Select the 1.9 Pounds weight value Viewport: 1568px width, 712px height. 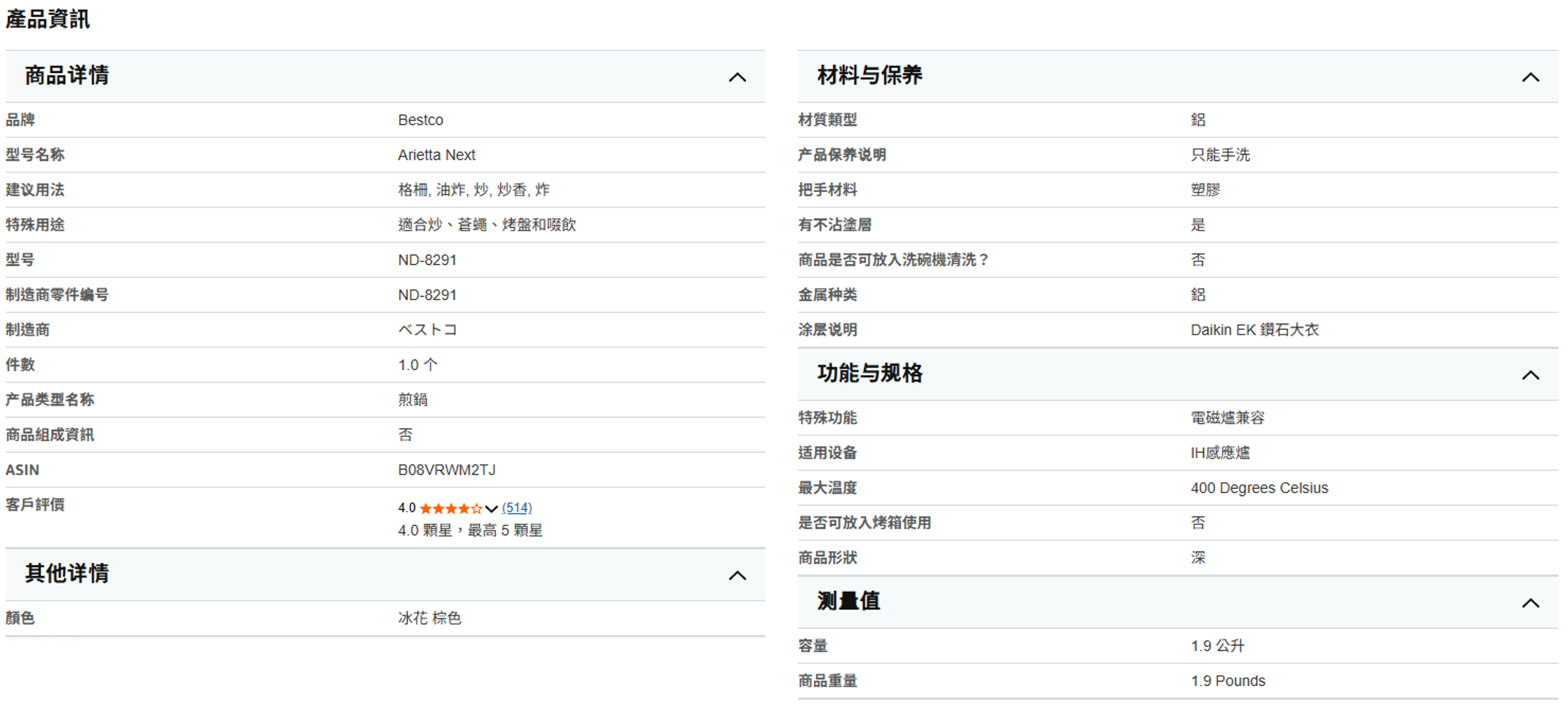point(1228,681)
